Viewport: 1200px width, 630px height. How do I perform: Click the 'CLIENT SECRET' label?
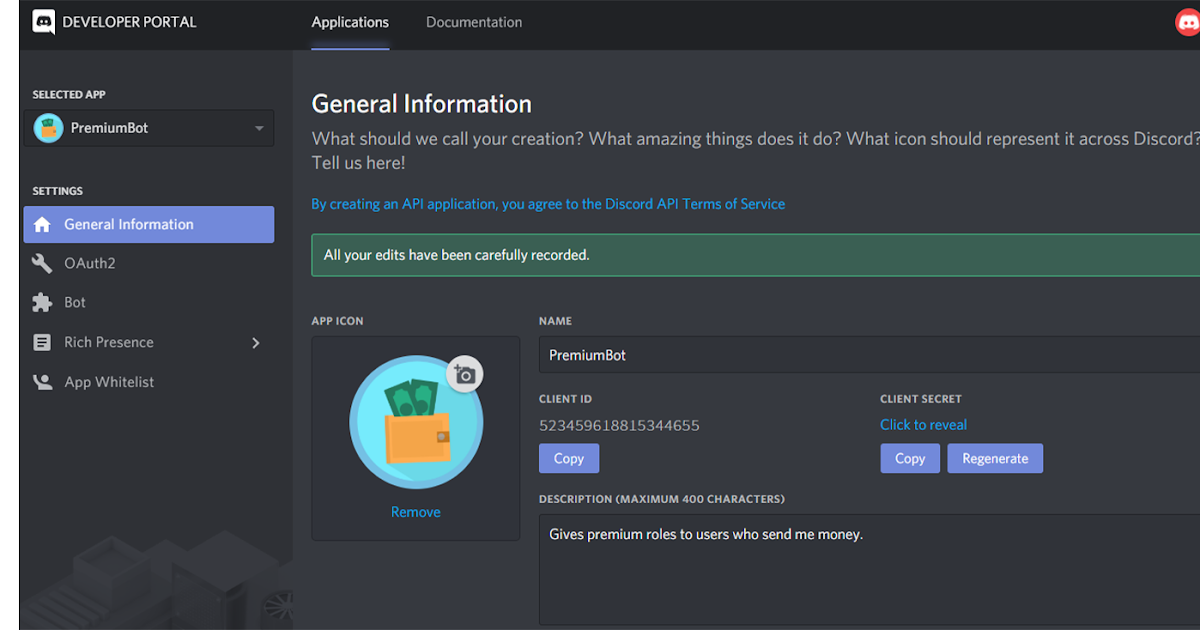[x=921, y=399]
